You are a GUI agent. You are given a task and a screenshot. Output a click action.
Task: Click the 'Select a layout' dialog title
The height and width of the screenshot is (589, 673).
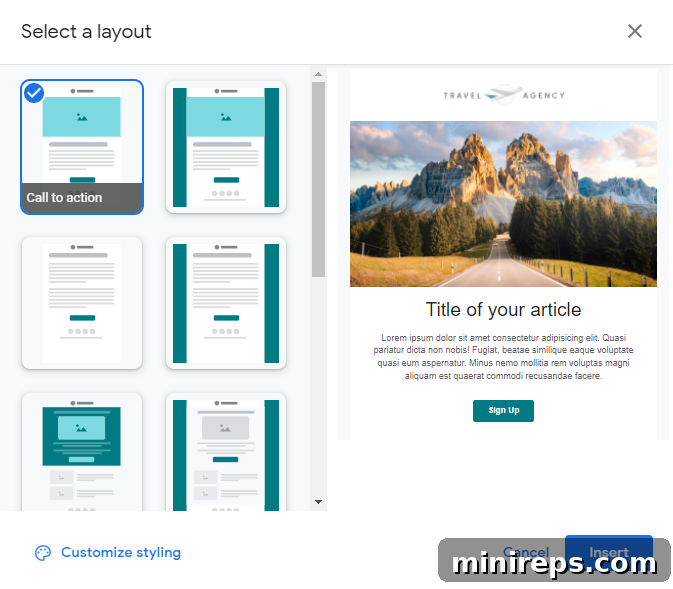(x=86, y=32)
